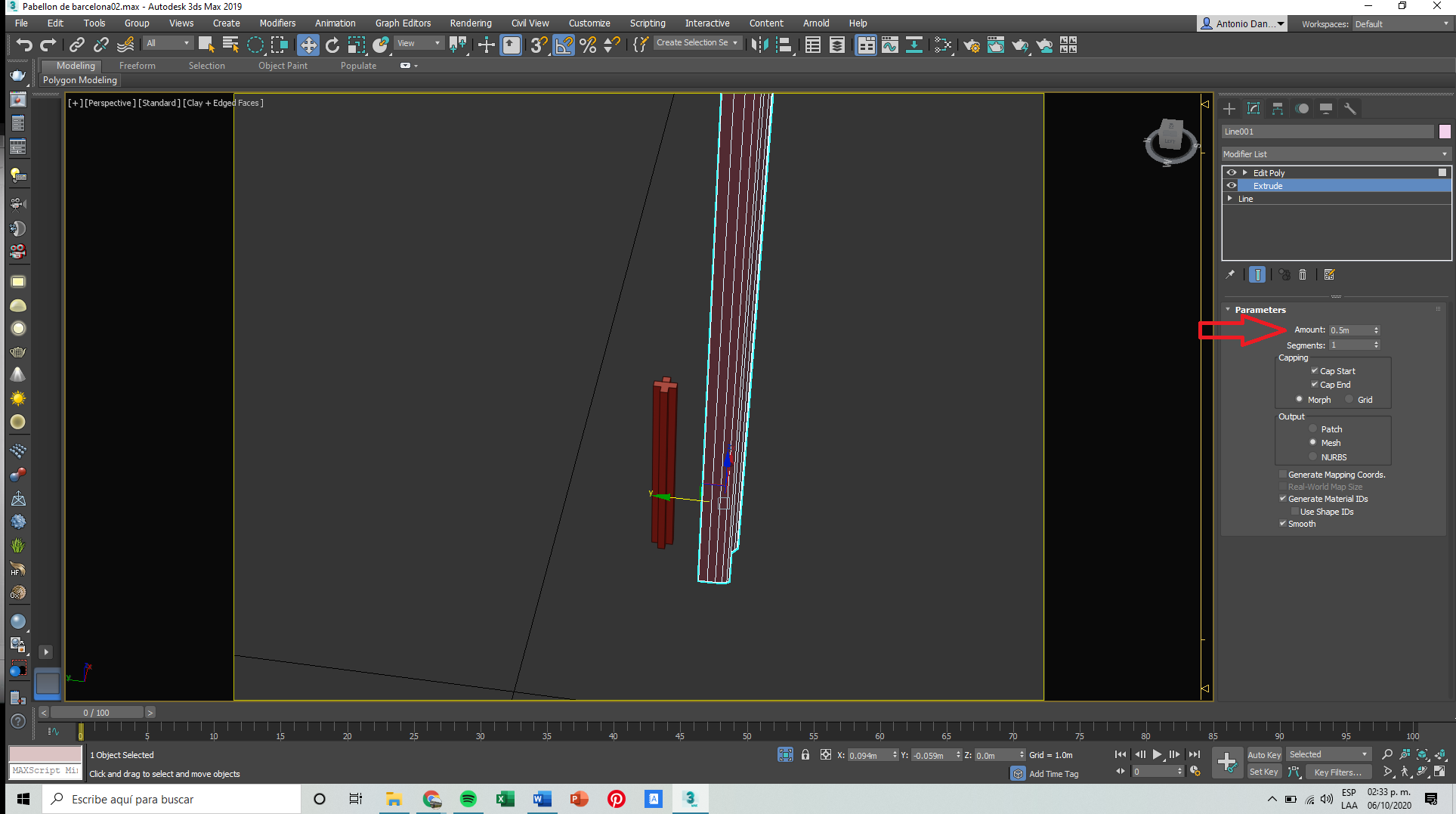Hide Extrude modifier with eye icon

pyautogui.click(x=1232, y=186)
